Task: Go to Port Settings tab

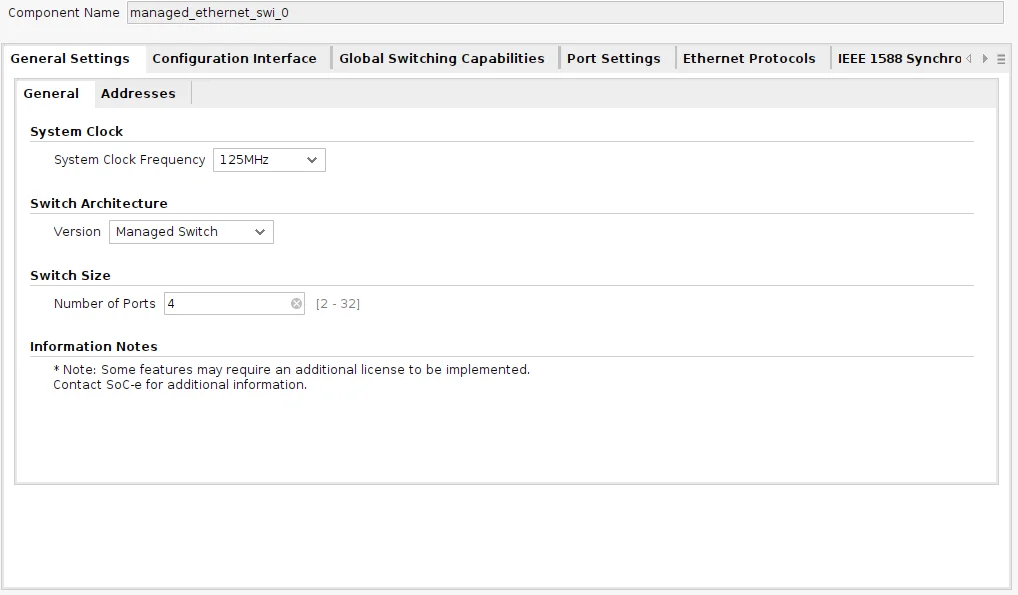Action: 614,58
